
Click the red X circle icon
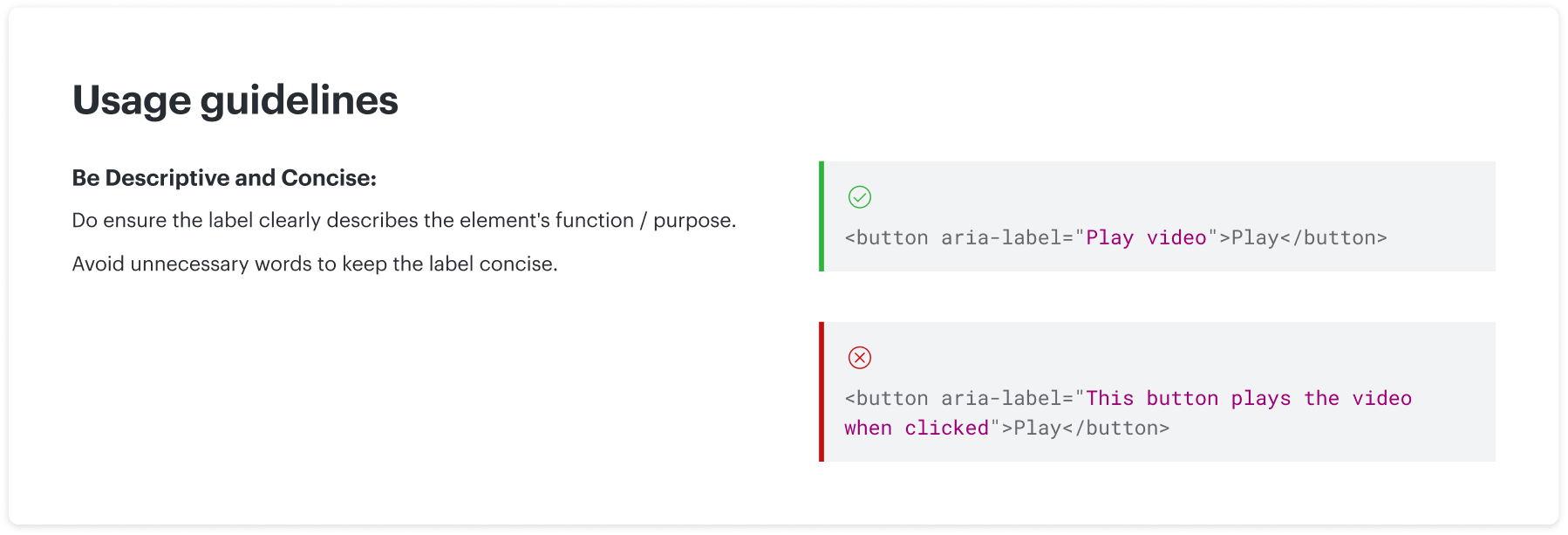click(860, 358)
